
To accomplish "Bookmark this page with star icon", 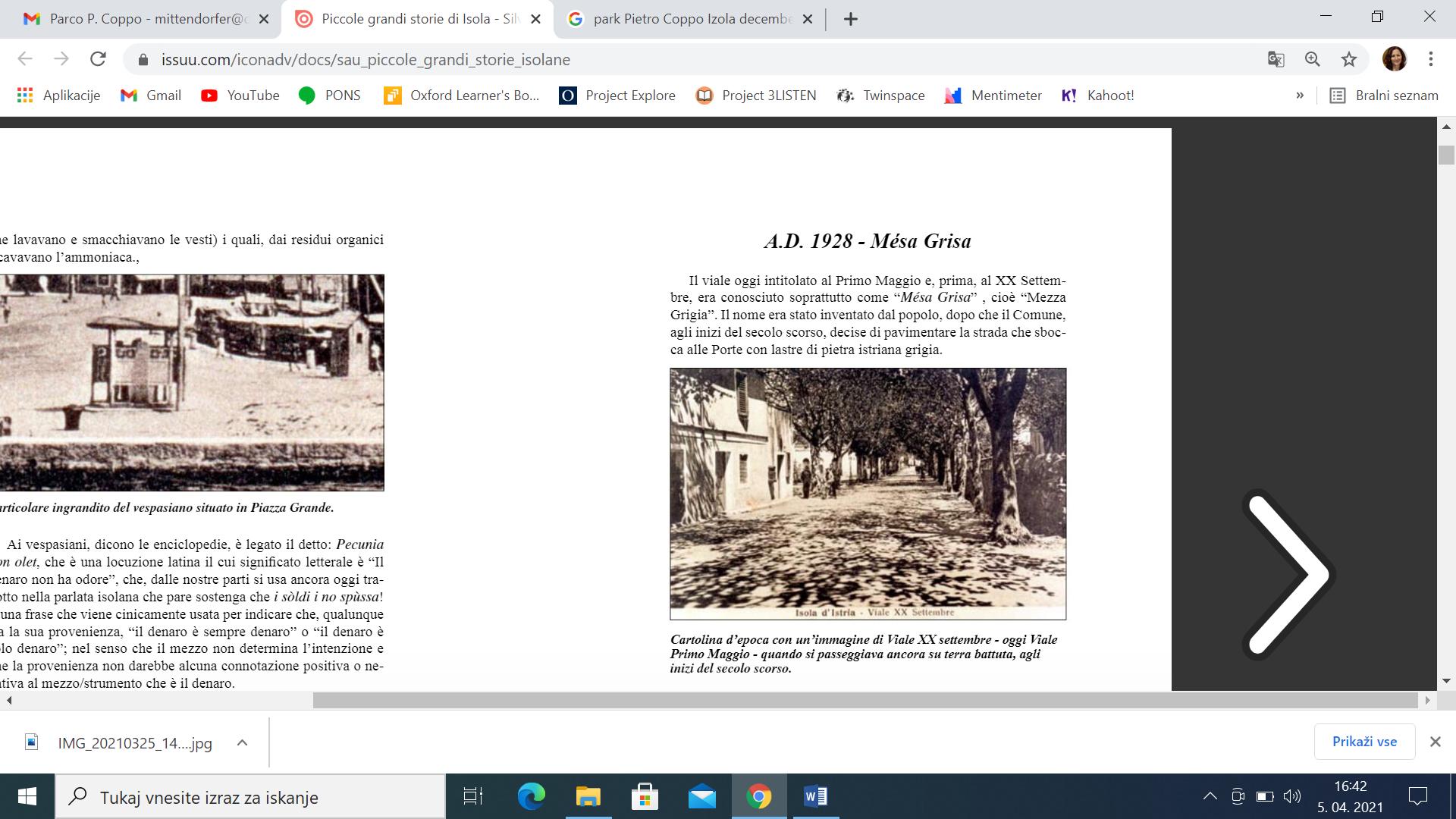I will click(1348, 59).
